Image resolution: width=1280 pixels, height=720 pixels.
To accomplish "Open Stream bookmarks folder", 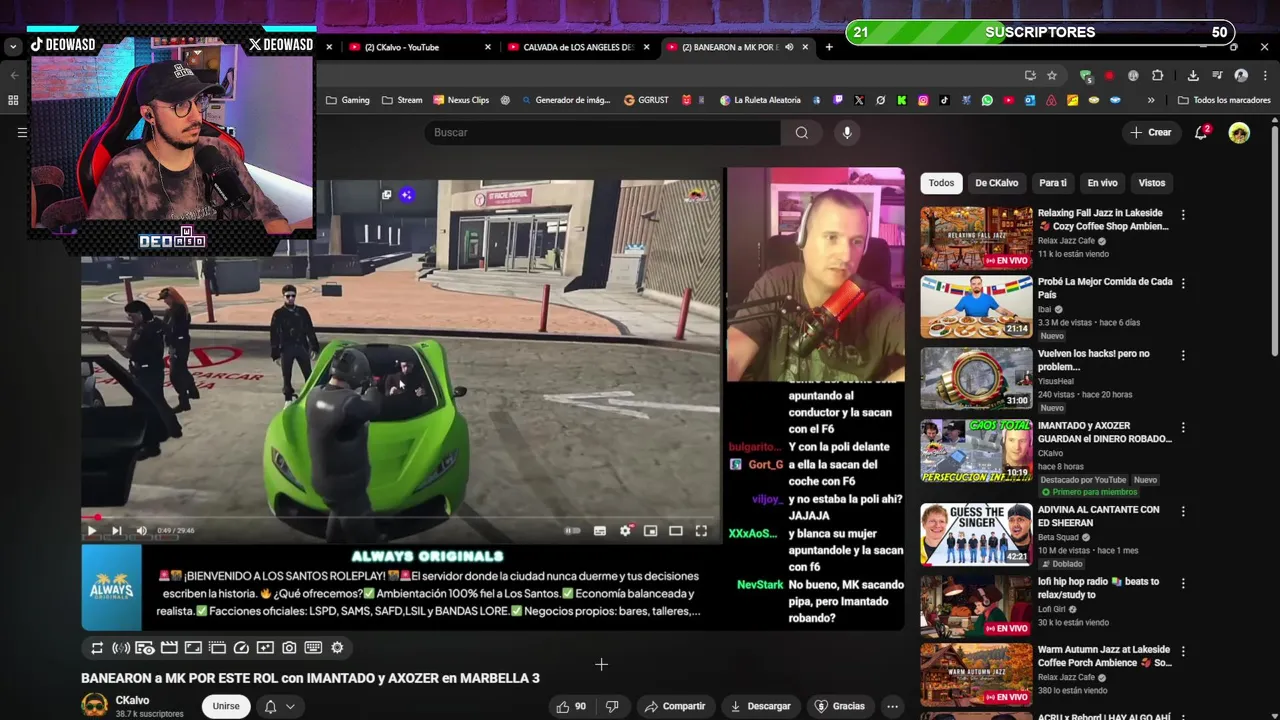I will point(402,100).
